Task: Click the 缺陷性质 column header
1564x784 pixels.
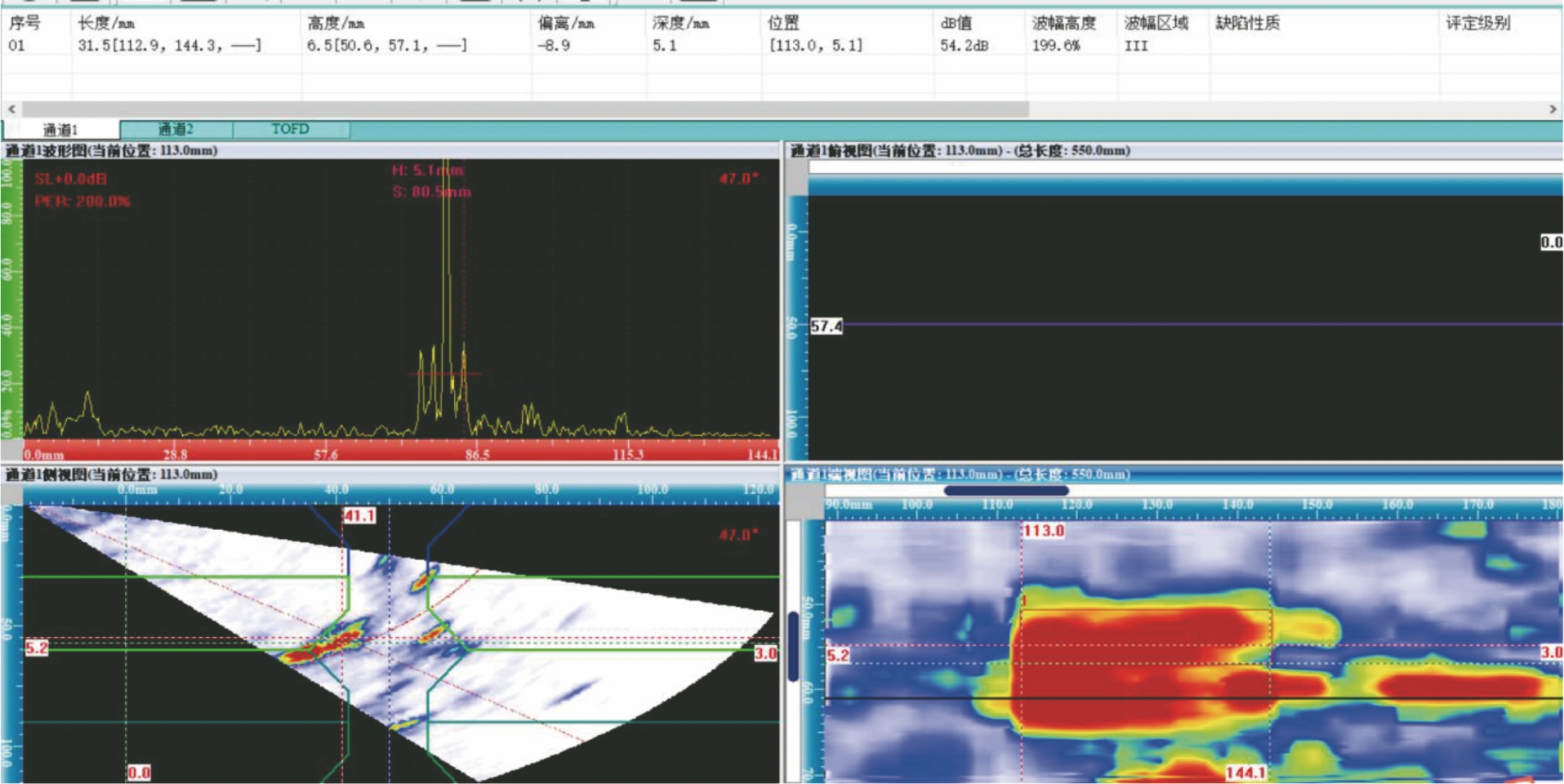Action: 1247,23
